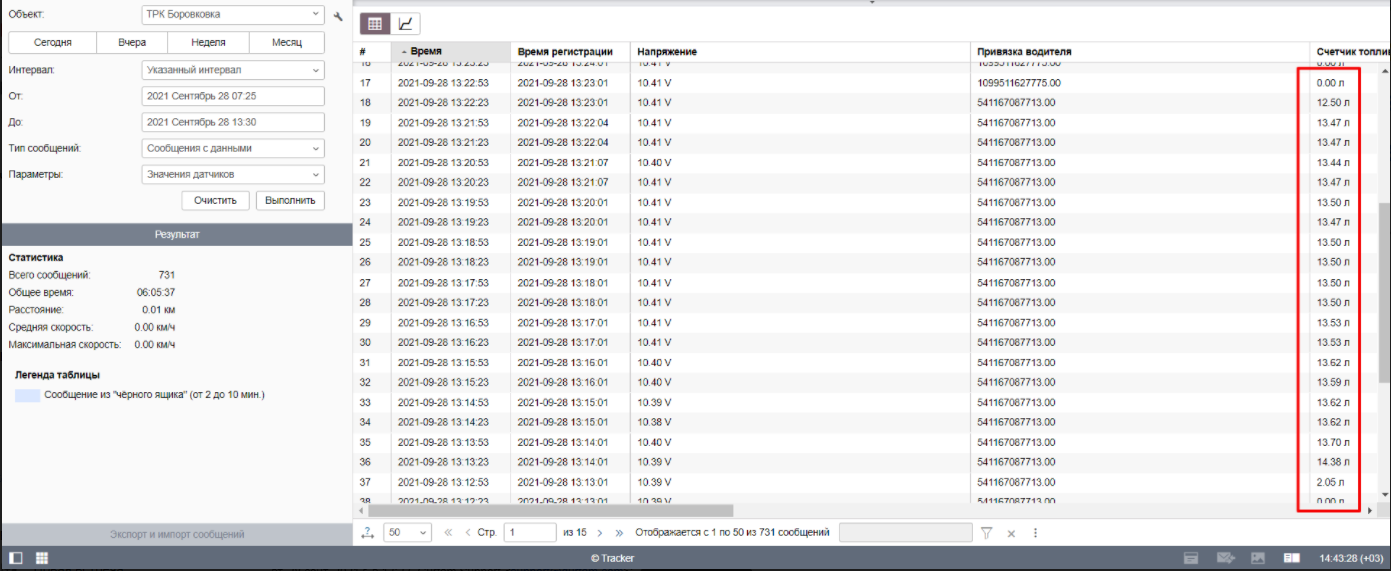Switch to table view mode
This screenshot has height=571, width=1391.
375,24
